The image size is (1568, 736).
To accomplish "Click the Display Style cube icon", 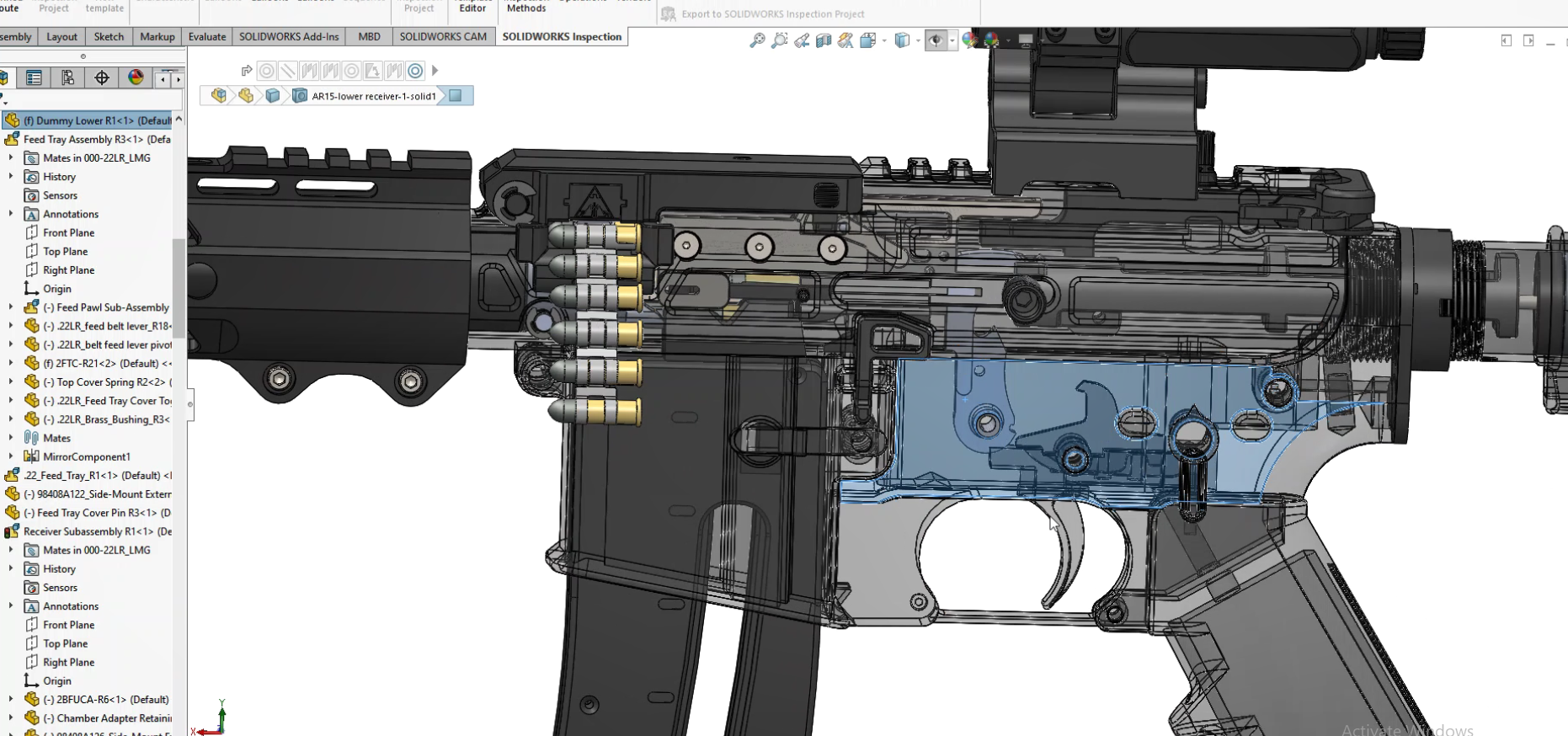I will click(902, 40).
